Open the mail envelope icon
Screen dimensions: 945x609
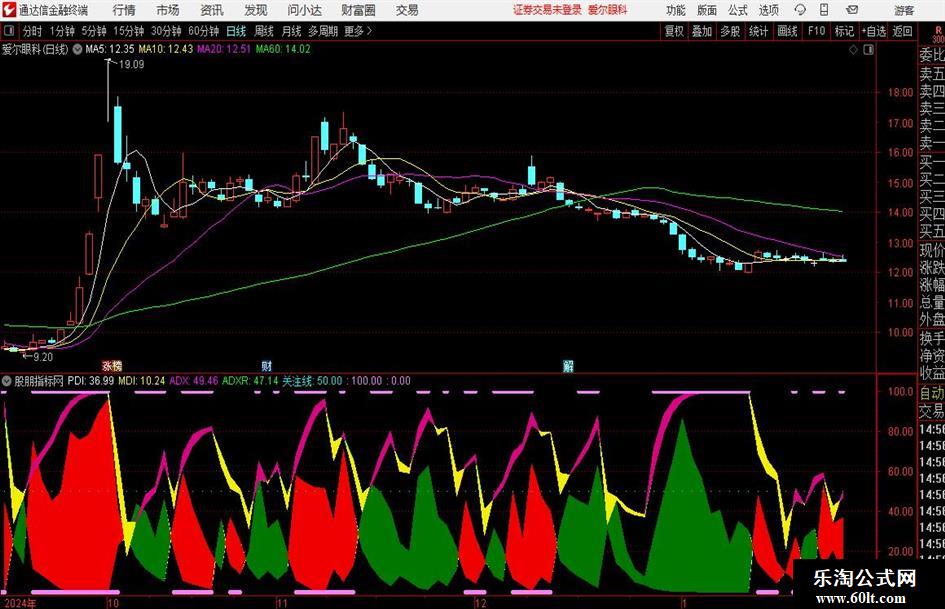(852, 10)
